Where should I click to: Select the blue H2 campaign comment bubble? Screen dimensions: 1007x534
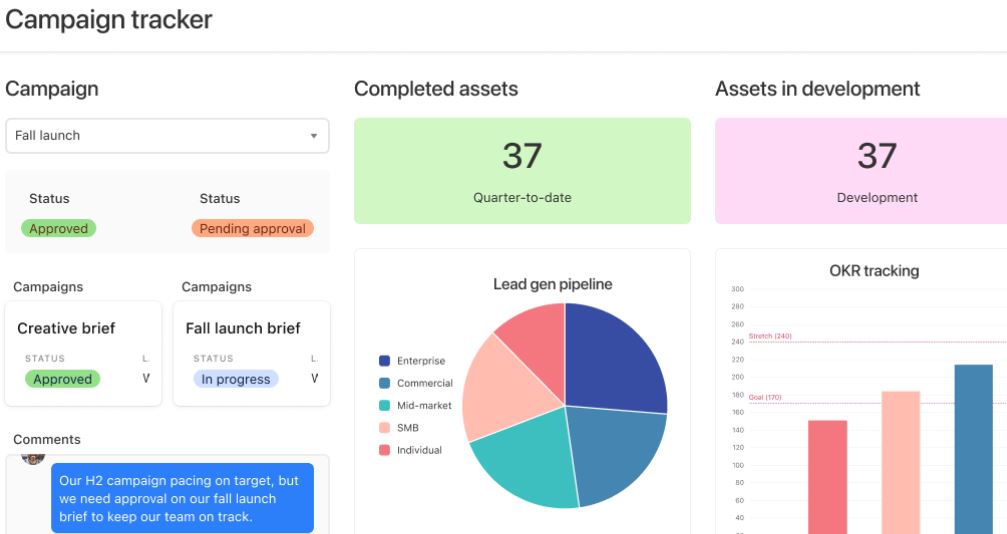182,498
